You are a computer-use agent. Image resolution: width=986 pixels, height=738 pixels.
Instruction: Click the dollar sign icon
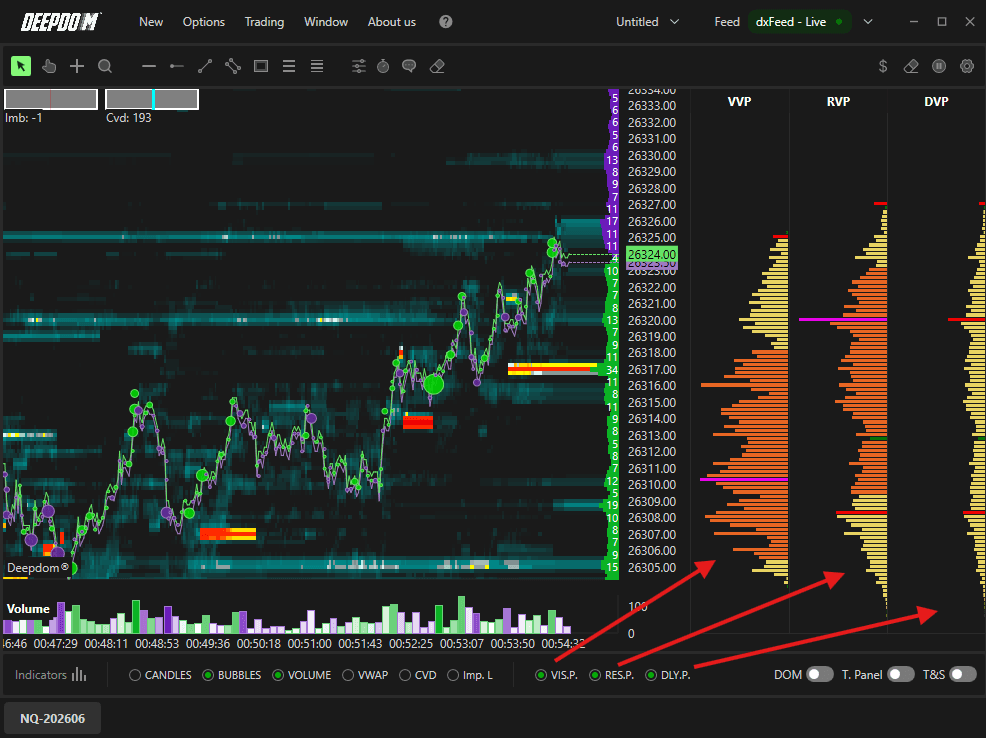(883, 66)
